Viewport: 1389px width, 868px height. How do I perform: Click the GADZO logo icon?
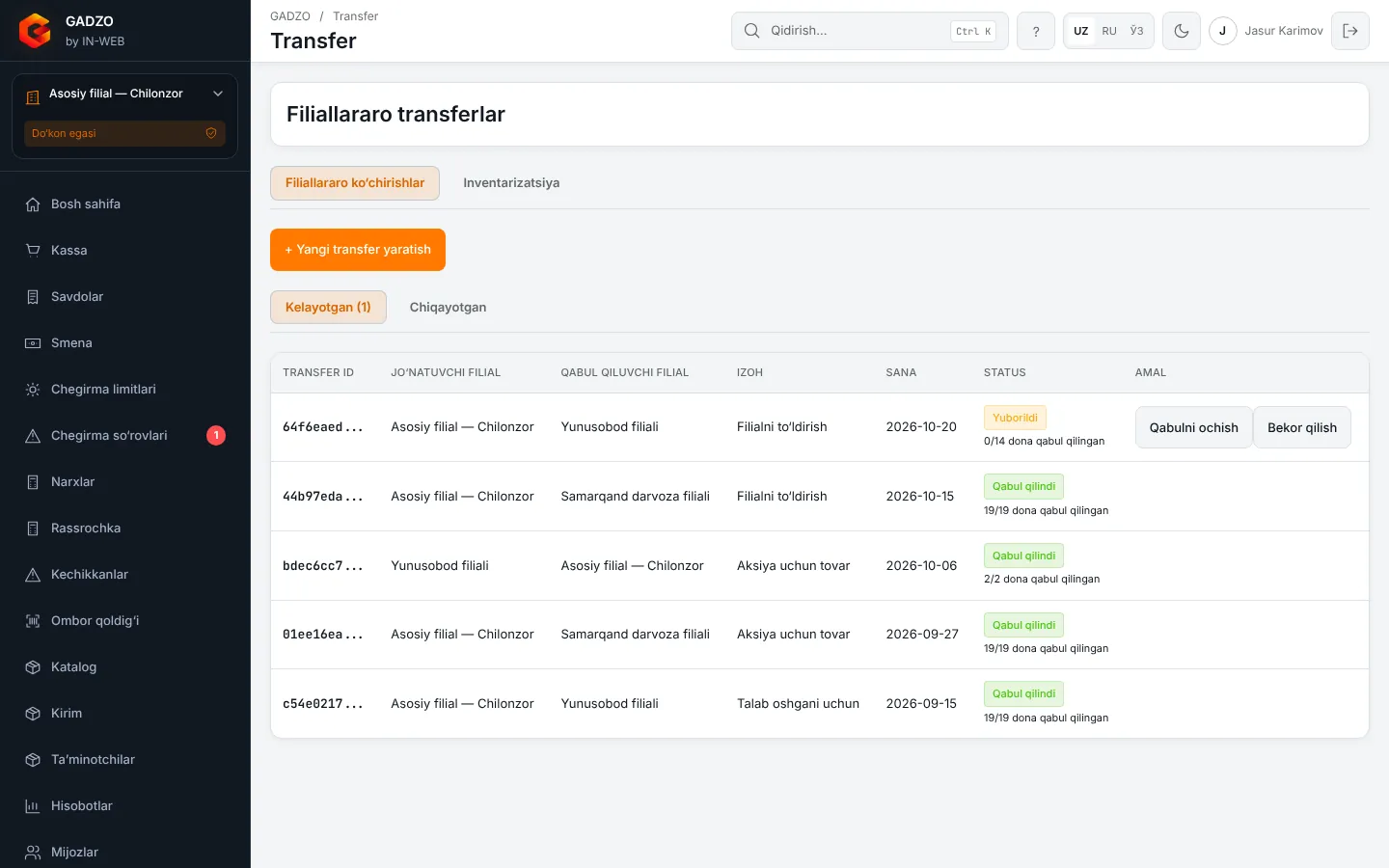pos(35,31)
